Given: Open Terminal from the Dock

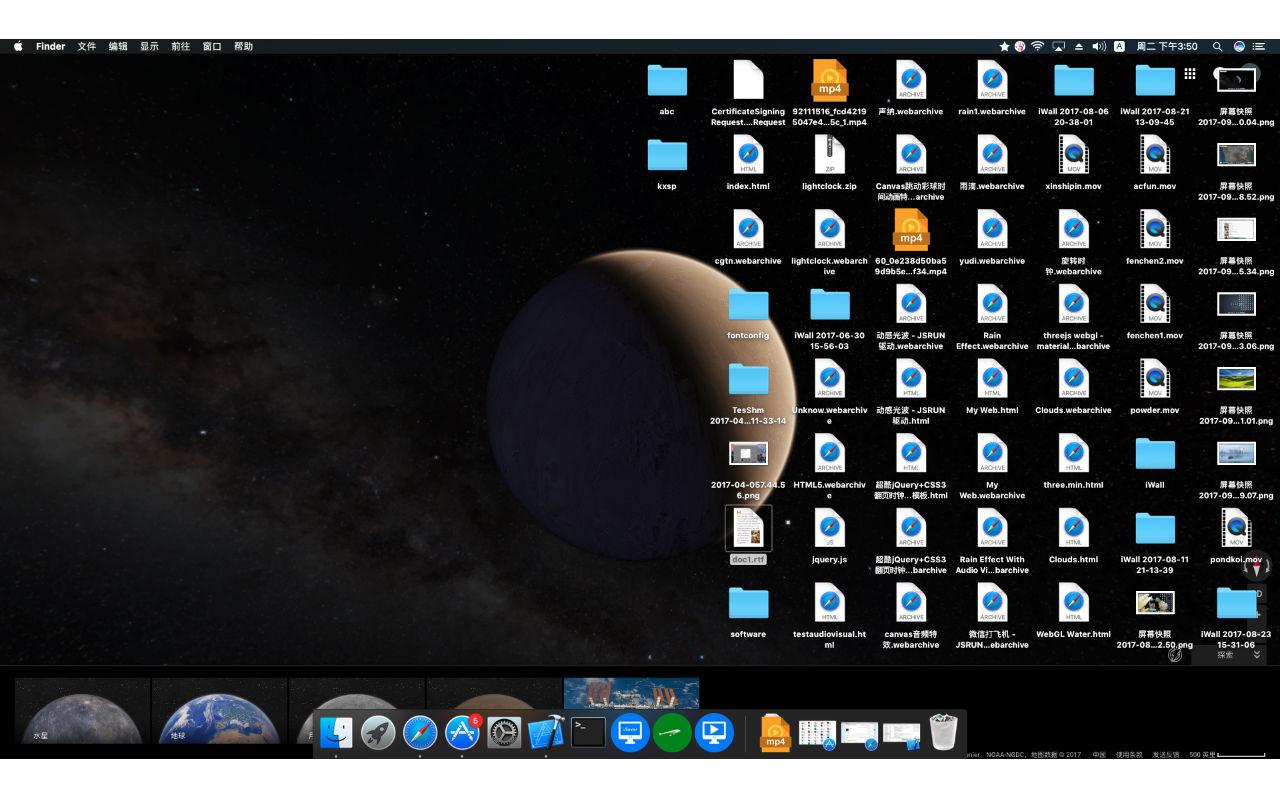Looking at the screenshot, I should point(587,732).
